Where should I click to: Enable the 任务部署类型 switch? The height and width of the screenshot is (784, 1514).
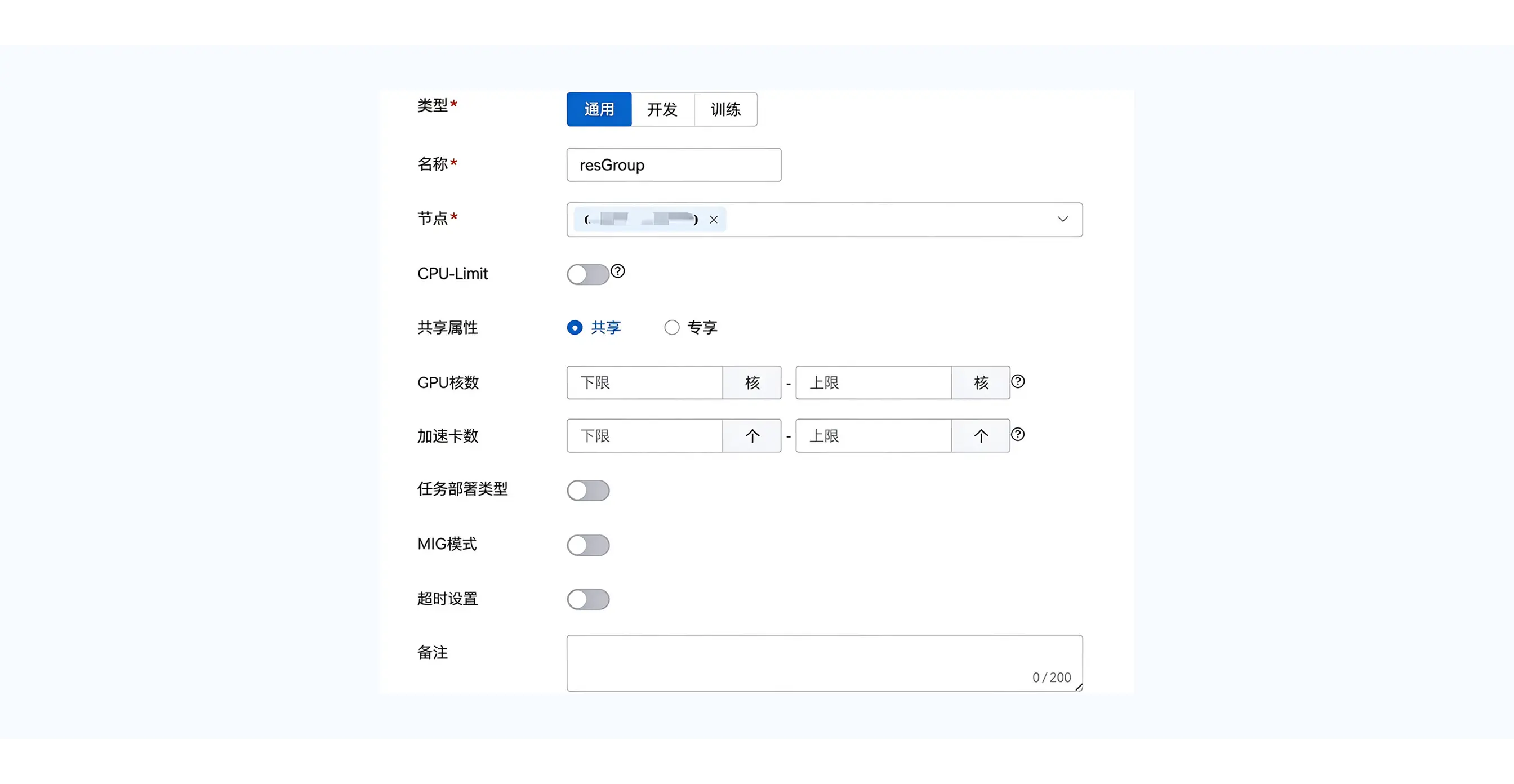[587, 491]
